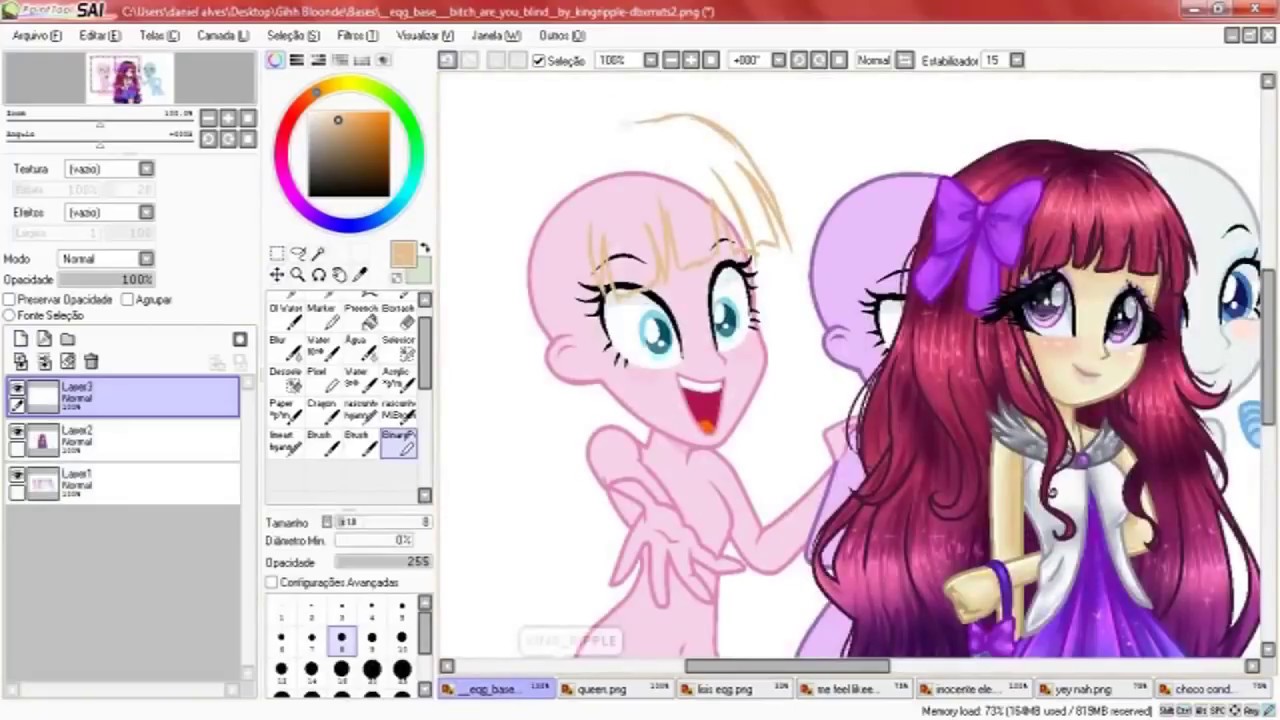Select the Fonte Seleção radio option

[x=9, y=315]
